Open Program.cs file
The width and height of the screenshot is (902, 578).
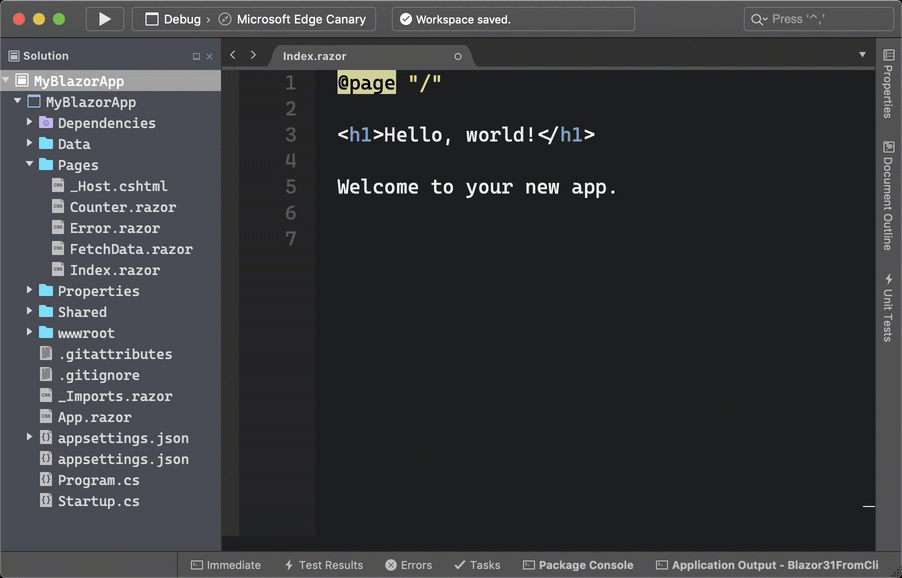pyautogui.click(x=98, y=480)
